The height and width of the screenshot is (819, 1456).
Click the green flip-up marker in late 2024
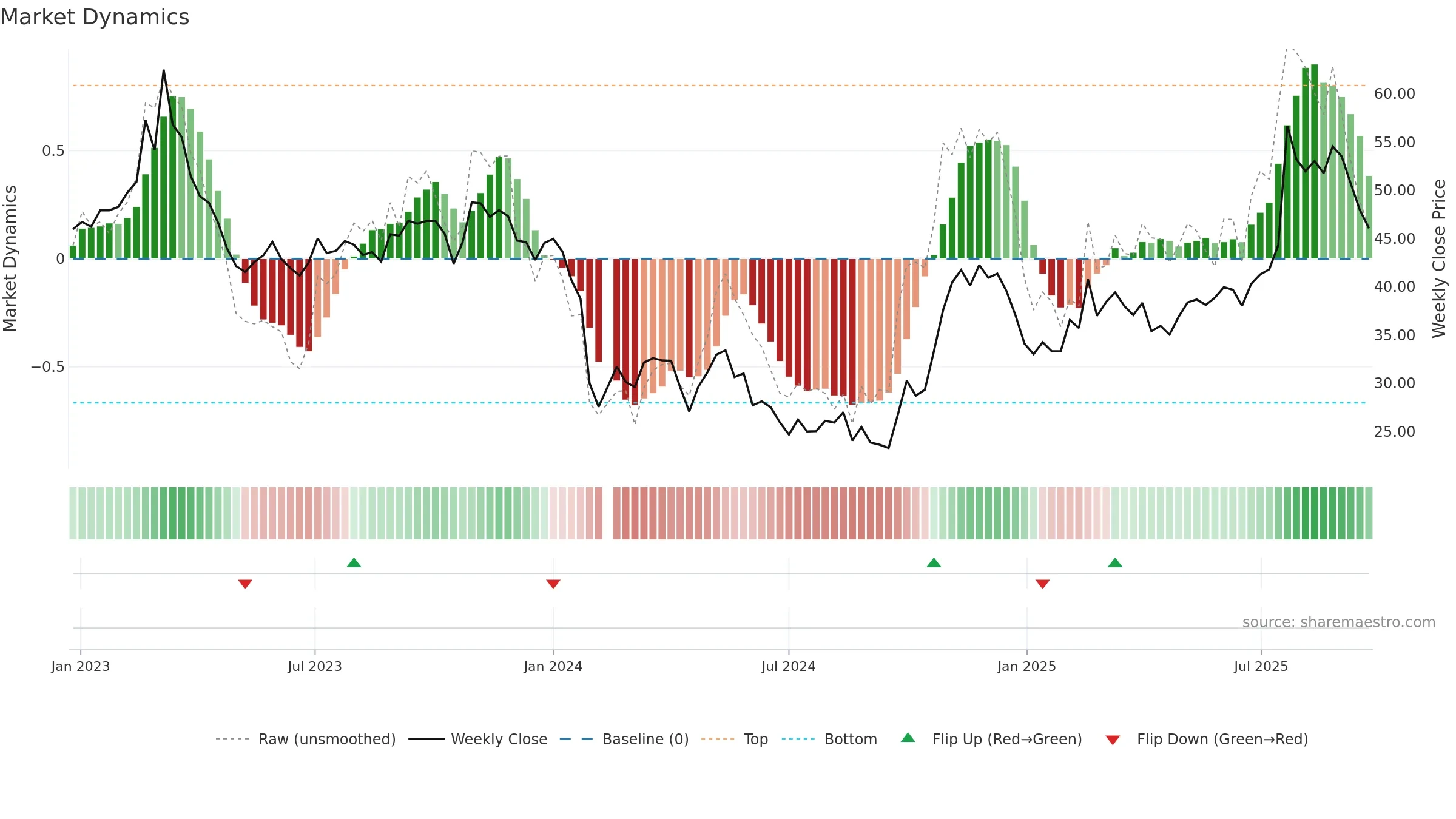[x=934, y=562]
